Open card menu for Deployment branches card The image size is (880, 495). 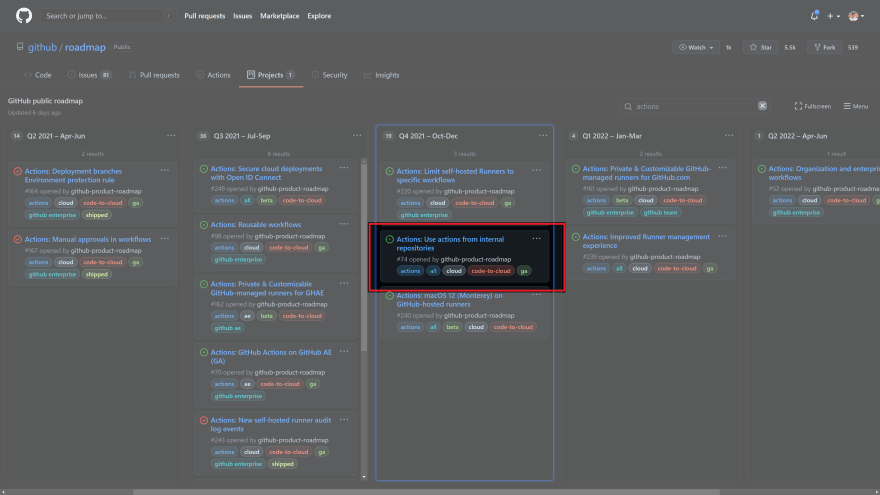tap(164, 170)
